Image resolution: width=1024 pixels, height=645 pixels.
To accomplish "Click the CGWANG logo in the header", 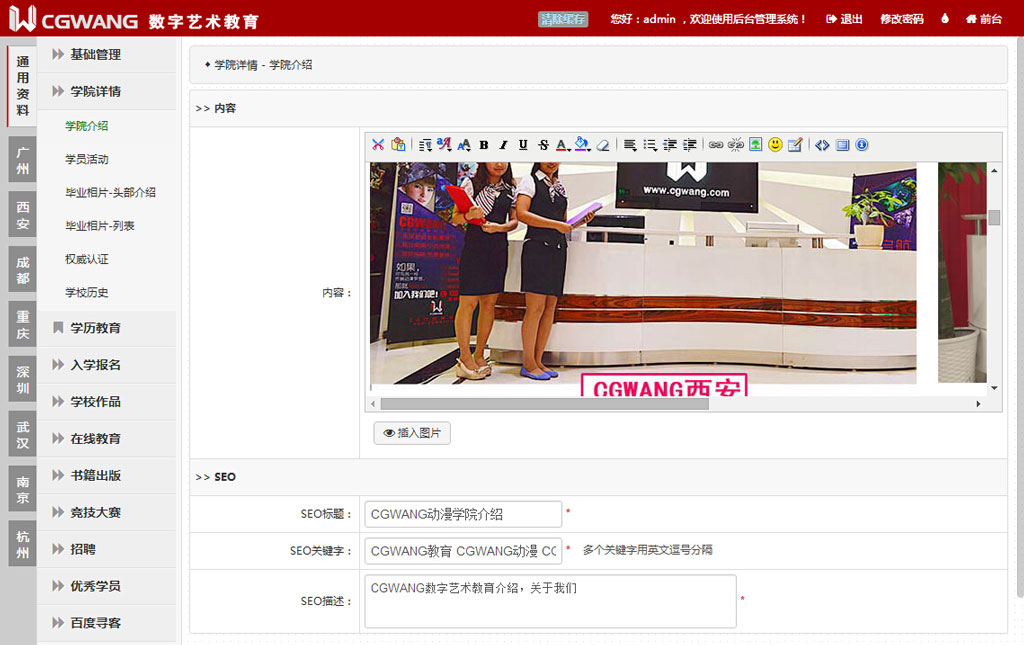I will (x=134, y=19).
